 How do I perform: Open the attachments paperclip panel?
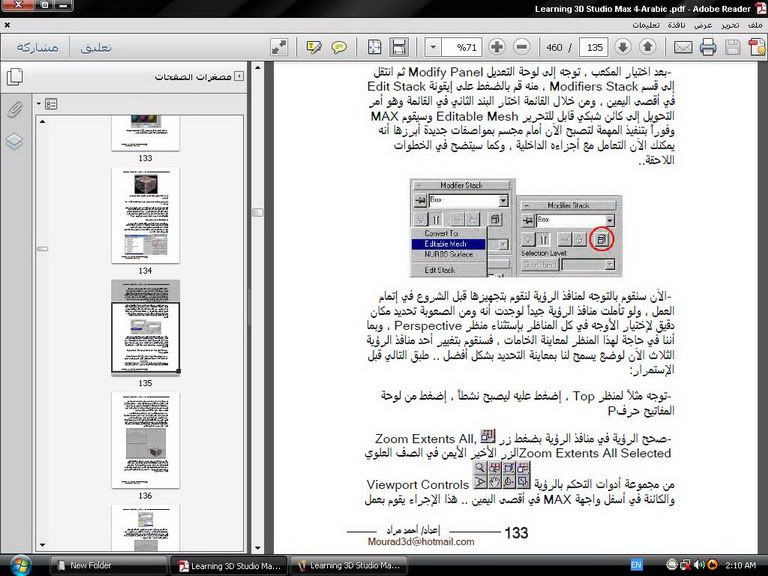pyautogui.click(x=15, y=109)
